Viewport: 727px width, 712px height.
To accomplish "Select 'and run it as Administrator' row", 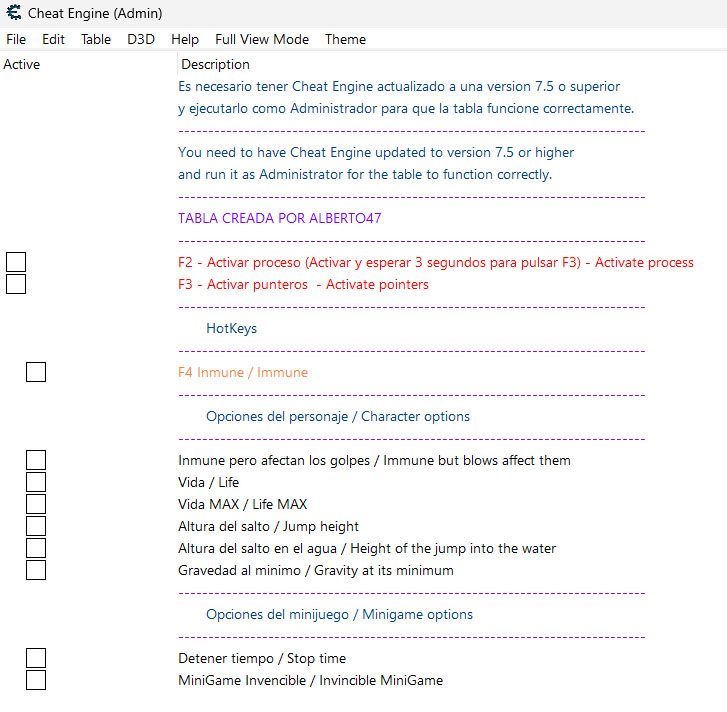I will coord(365,174).
